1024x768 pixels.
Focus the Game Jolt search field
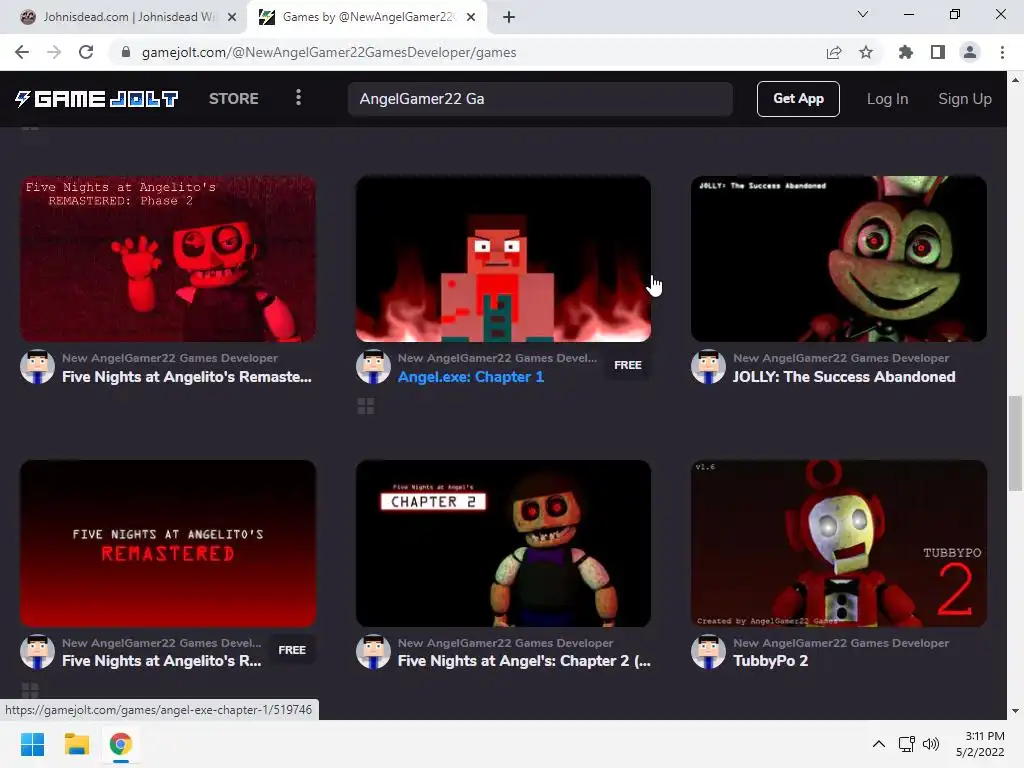click(540, 99)
